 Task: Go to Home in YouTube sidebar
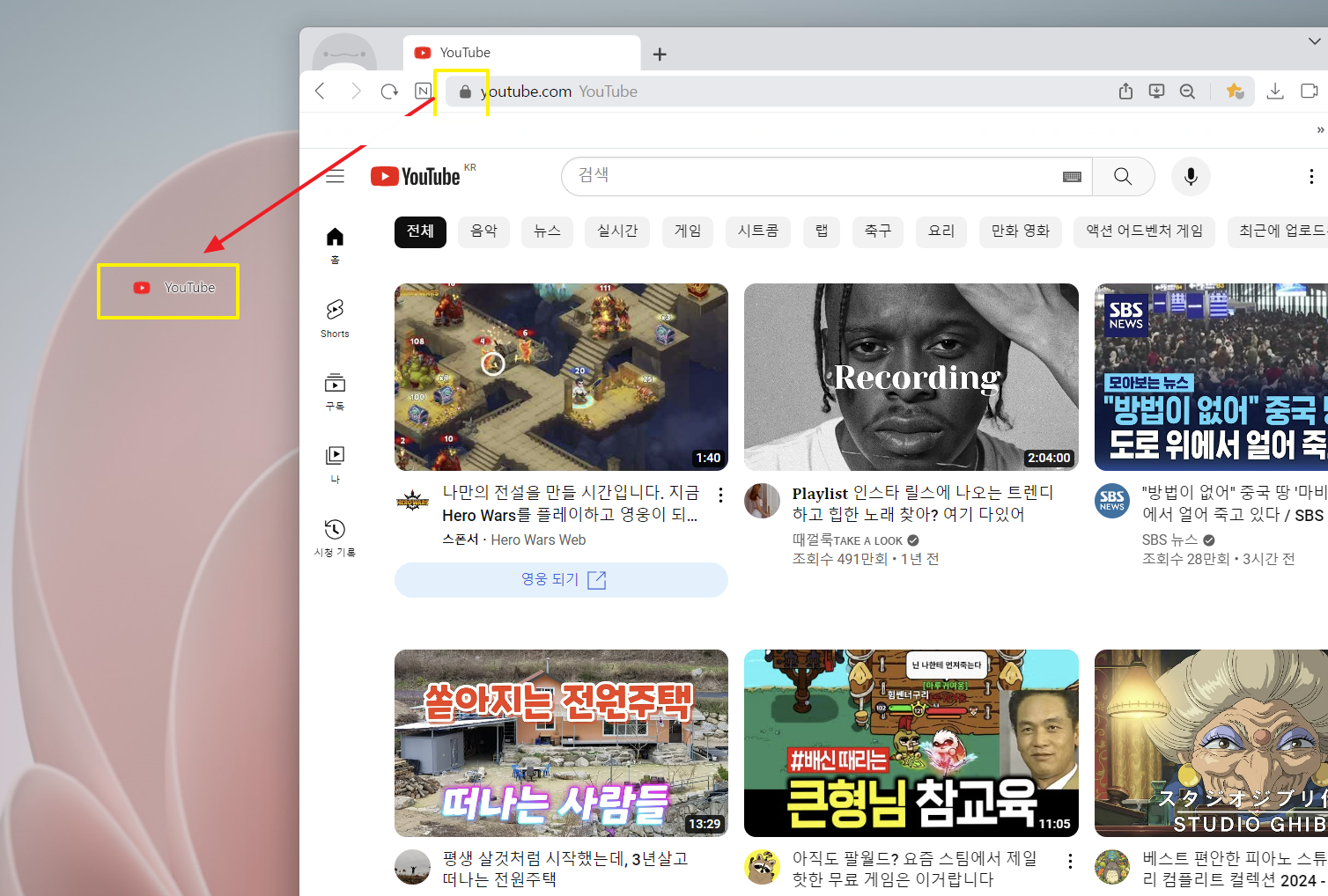[335, 246]
